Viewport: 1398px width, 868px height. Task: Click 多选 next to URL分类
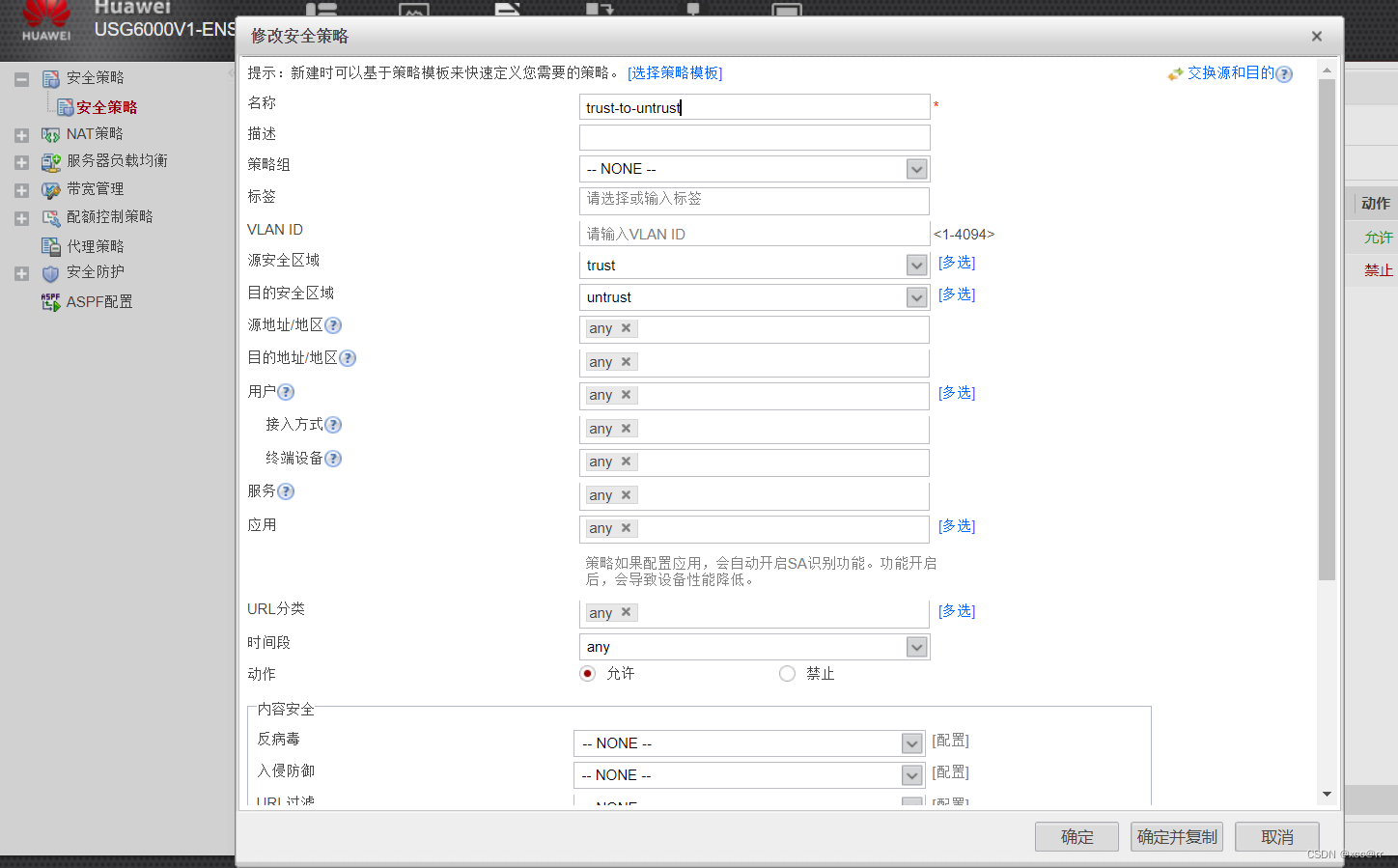coord(957,611)
